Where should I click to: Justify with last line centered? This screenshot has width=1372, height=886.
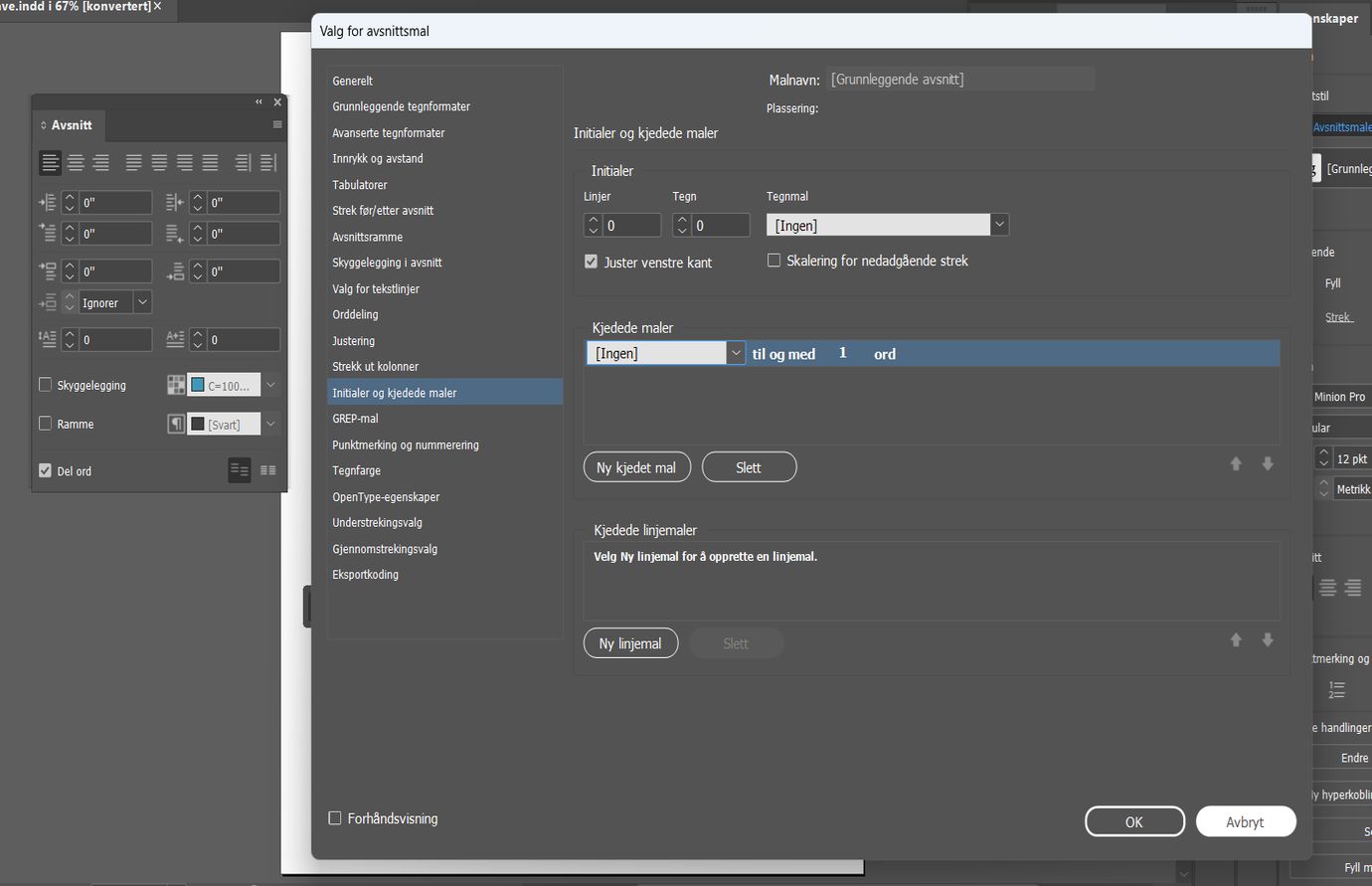point(159,163)
